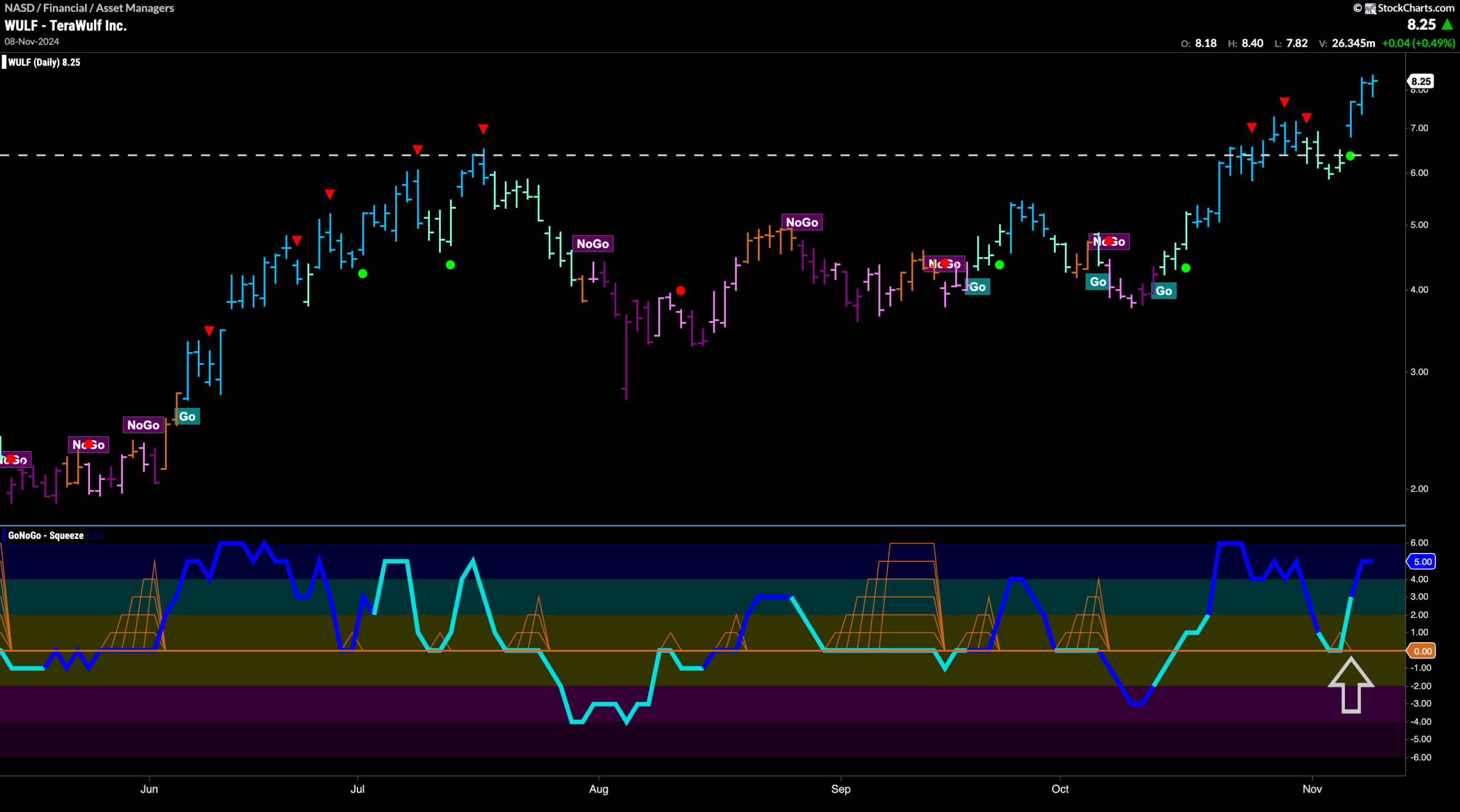Click the Go label in June

point(188,416)
